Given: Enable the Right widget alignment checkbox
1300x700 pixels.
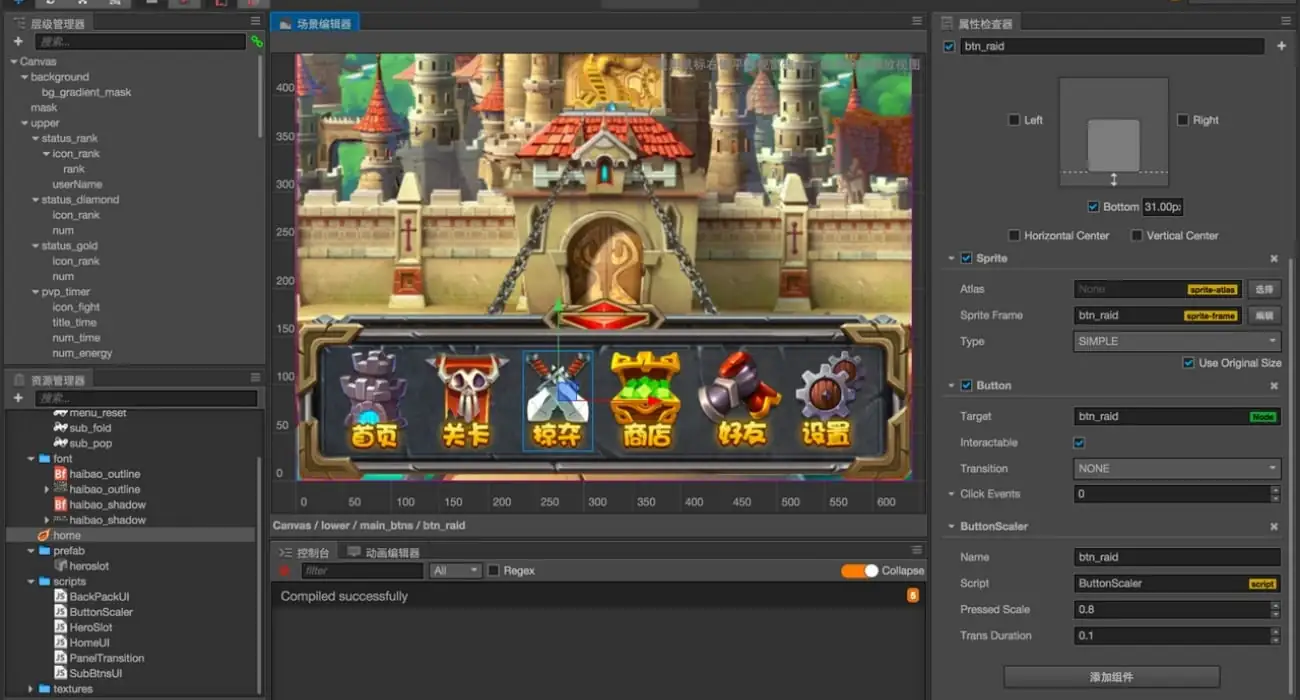Looking at the screenshot, I should 1183,120.
